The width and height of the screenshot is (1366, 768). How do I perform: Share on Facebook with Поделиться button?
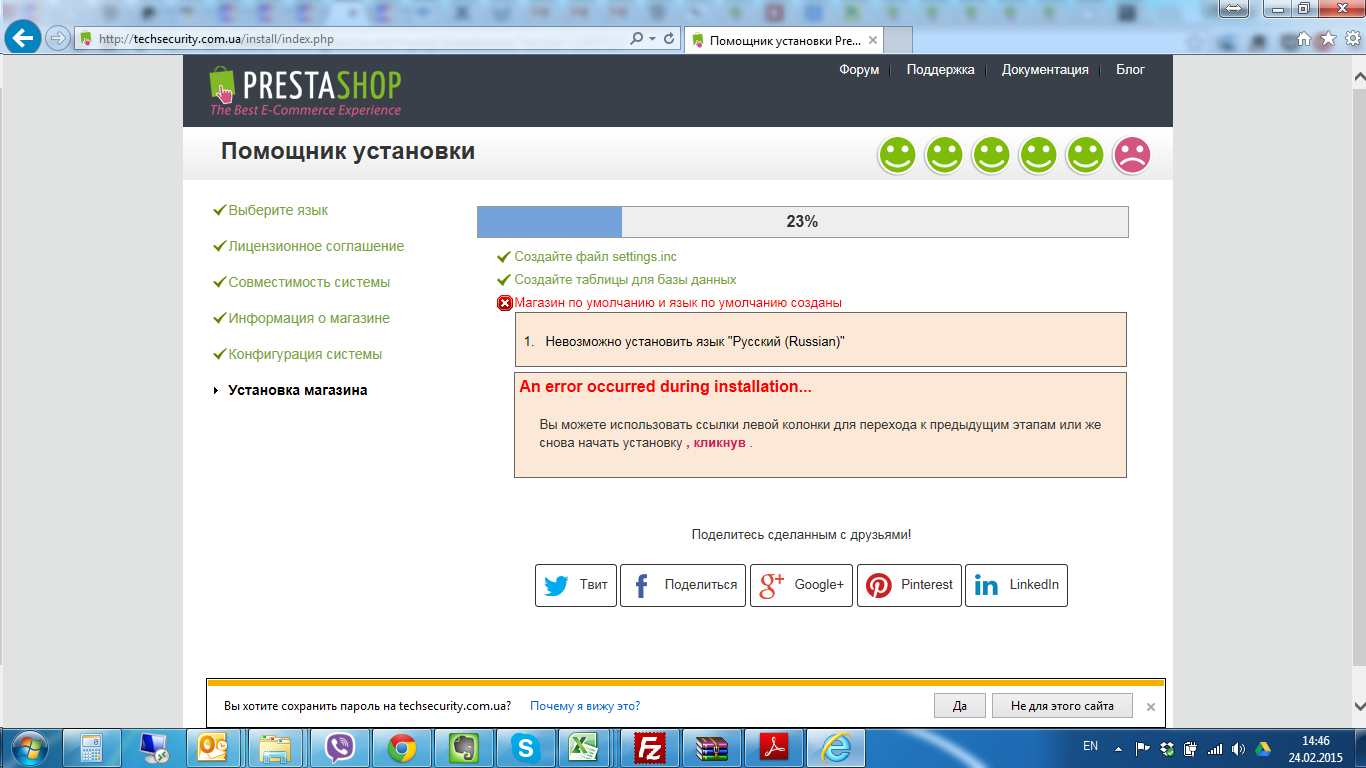click(x=683, y=585)
